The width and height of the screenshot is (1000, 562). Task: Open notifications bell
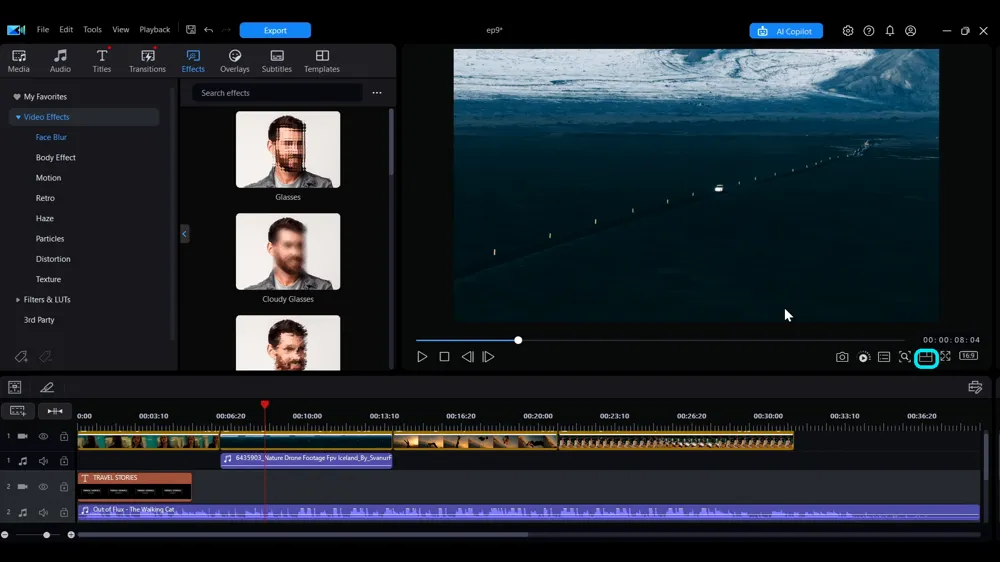(x=890, y=31)
